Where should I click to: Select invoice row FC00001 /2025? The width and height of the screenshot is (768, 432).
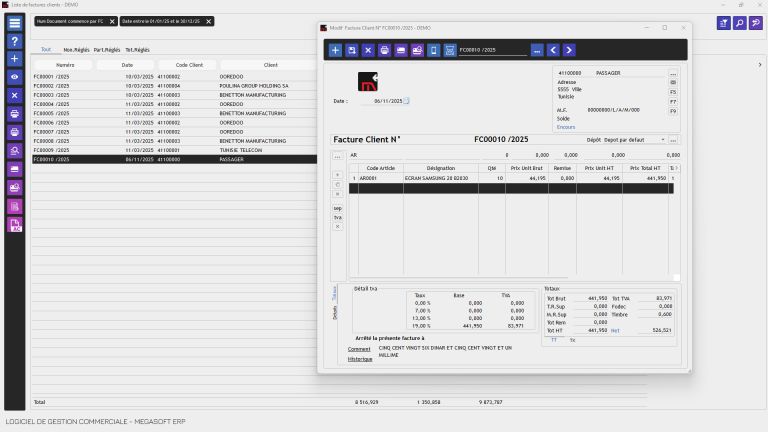tap(174, 77)
